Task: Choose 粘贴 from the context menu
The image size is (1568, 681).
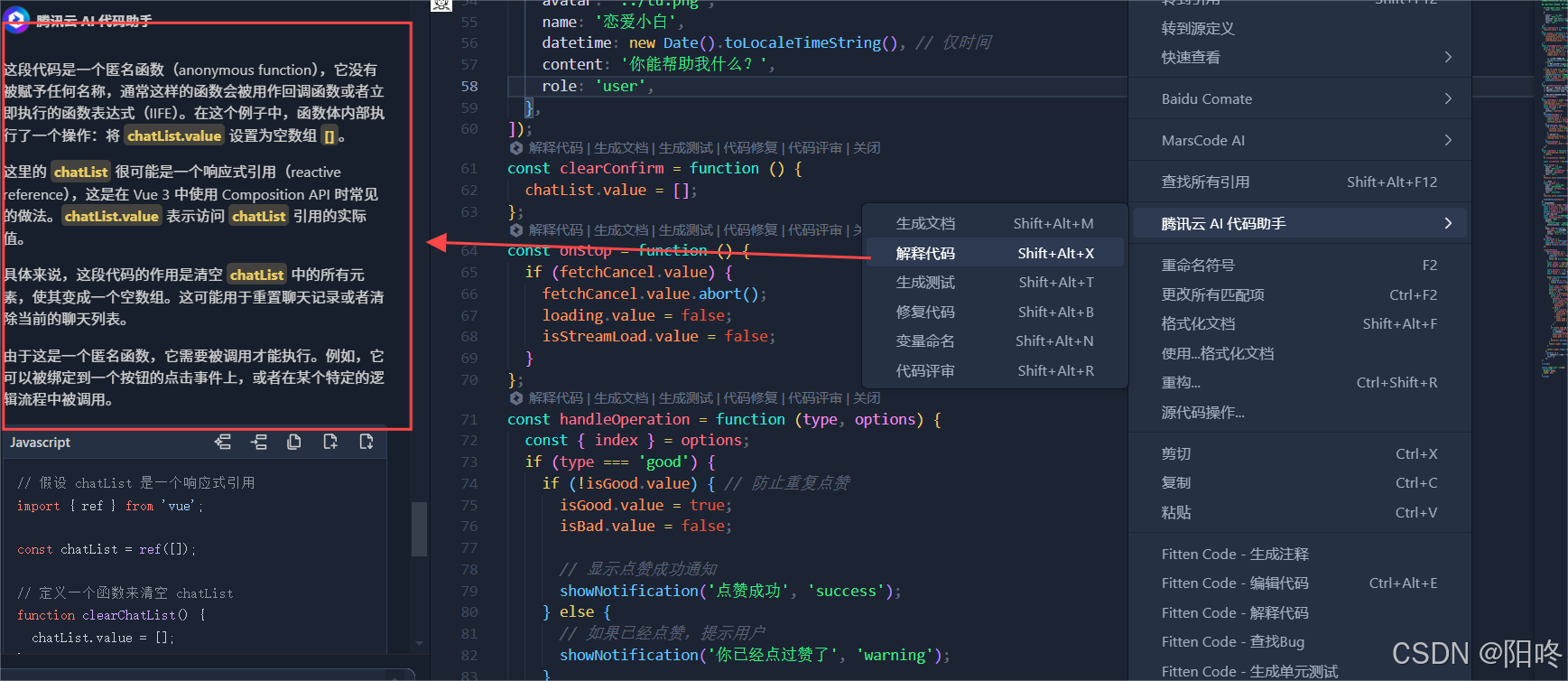Action: pyautogui.click(x=1299, y=512)
